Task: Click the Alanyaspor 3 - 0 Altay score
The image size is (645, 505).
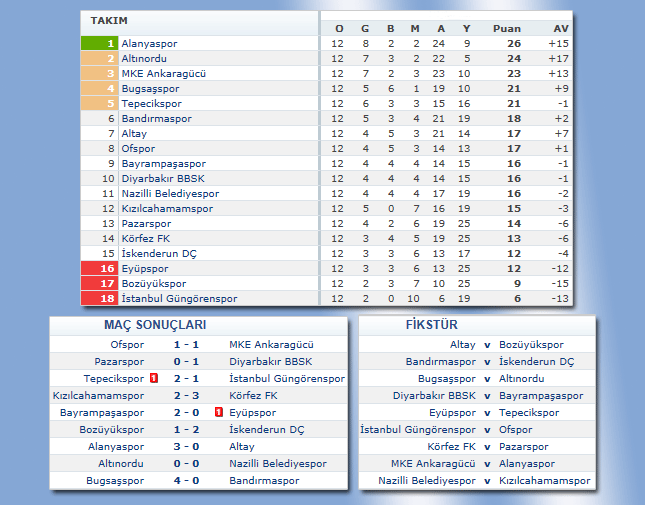Action: click(187, 447)
